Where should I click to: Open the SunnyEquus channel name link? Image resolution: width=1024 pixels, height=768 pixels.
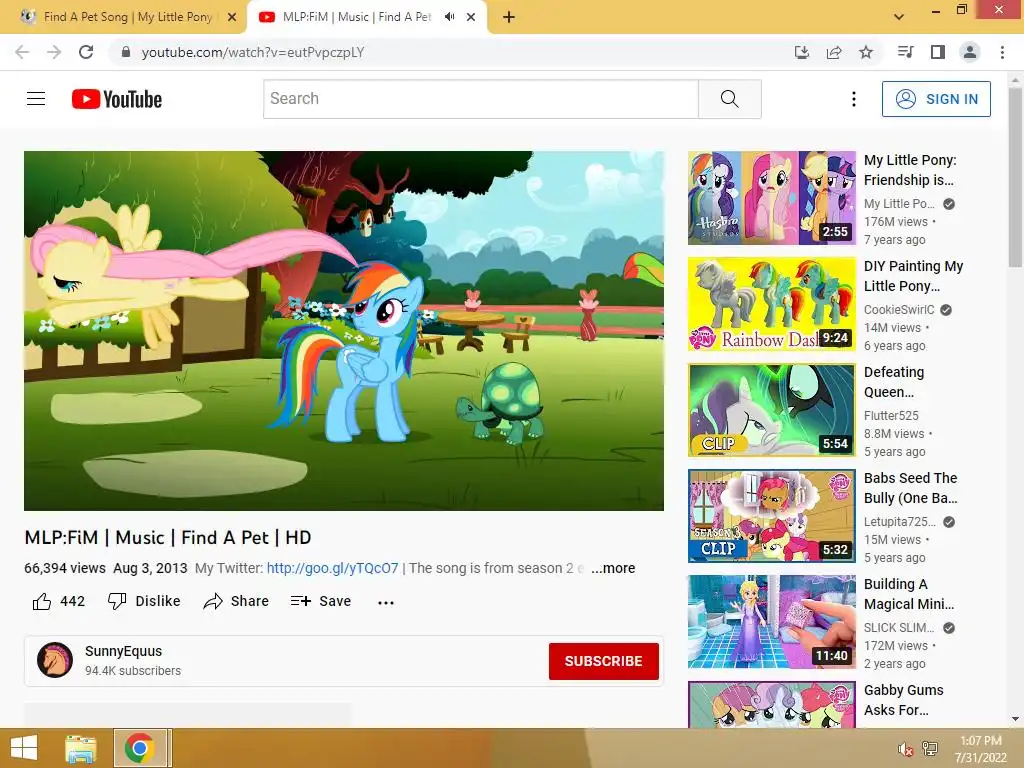(x=123, y=651)
